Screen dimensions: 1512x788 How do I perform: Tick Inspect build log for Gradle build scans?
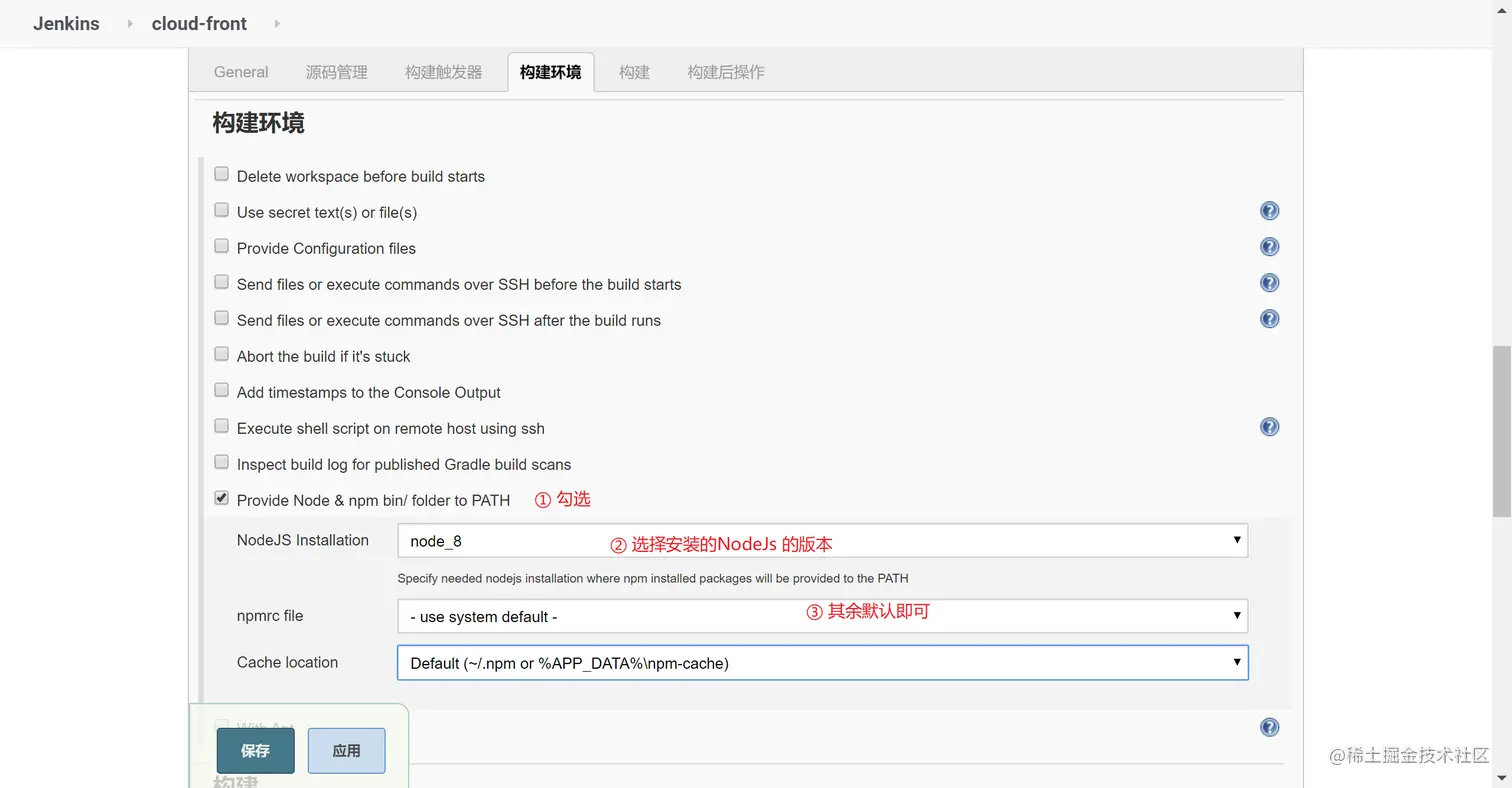tap(222, 462)
